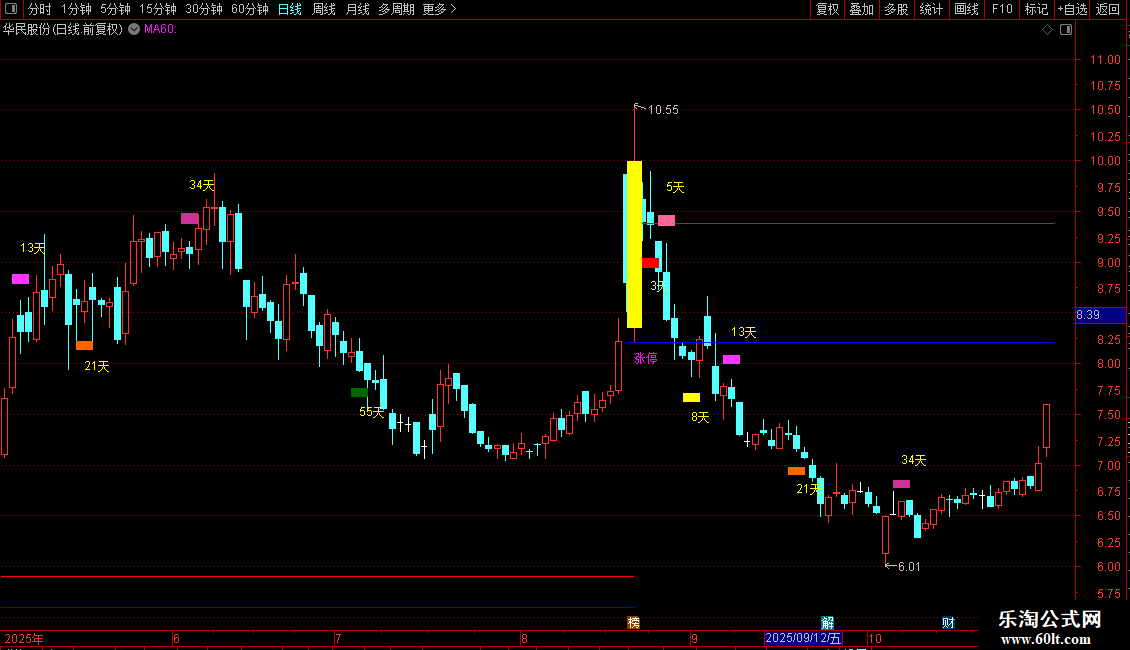The height and width of the screenshot is (650, 1130).
Task: Click the 6.01 low price label
Action: click(909, 566)
